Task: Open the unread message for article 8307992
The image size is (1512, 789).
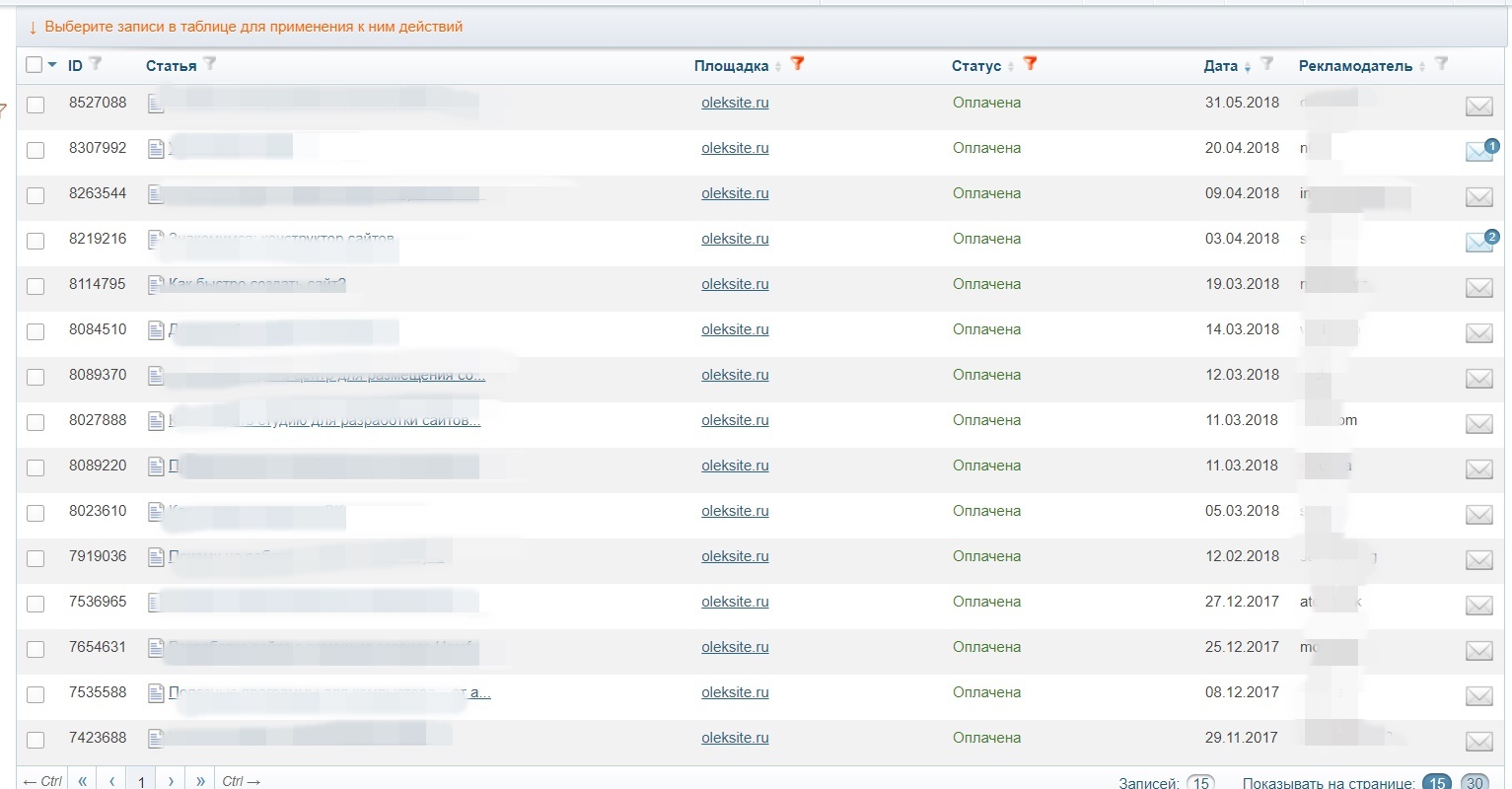Action: pos(1480,150)
